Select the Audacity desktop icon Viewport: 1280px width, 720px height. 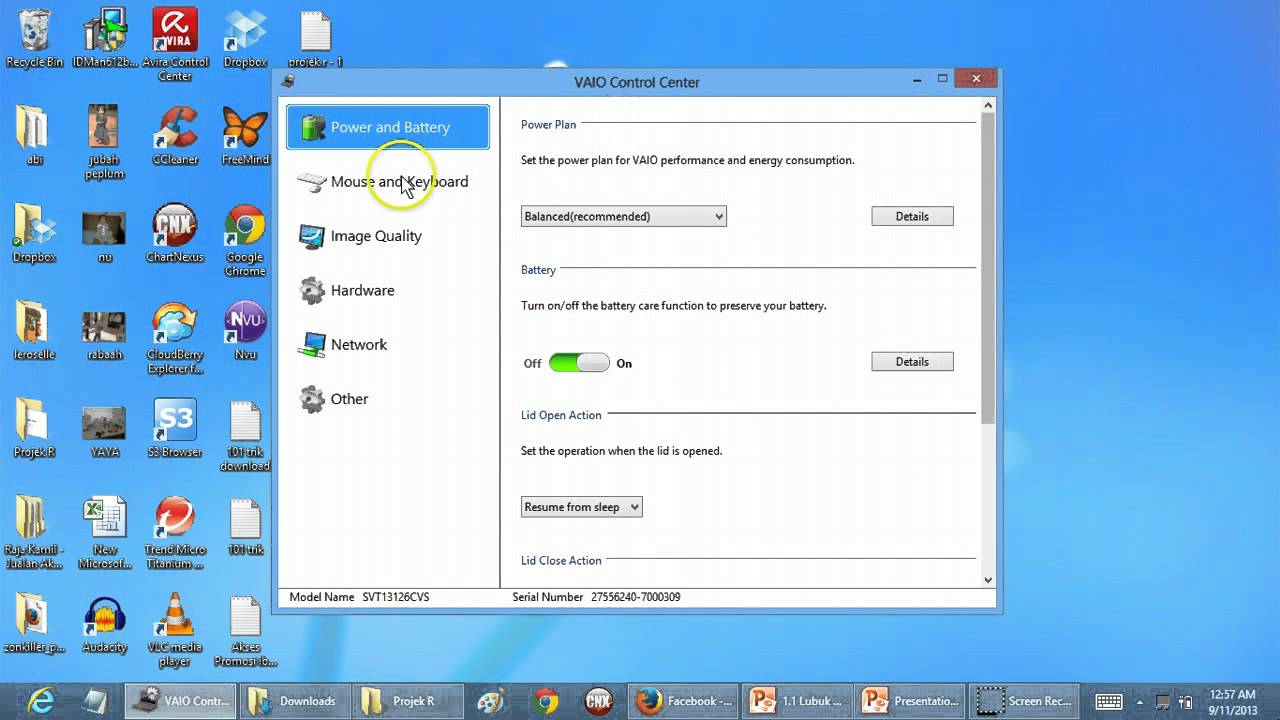pyautogui.click(x=104, y=622)
